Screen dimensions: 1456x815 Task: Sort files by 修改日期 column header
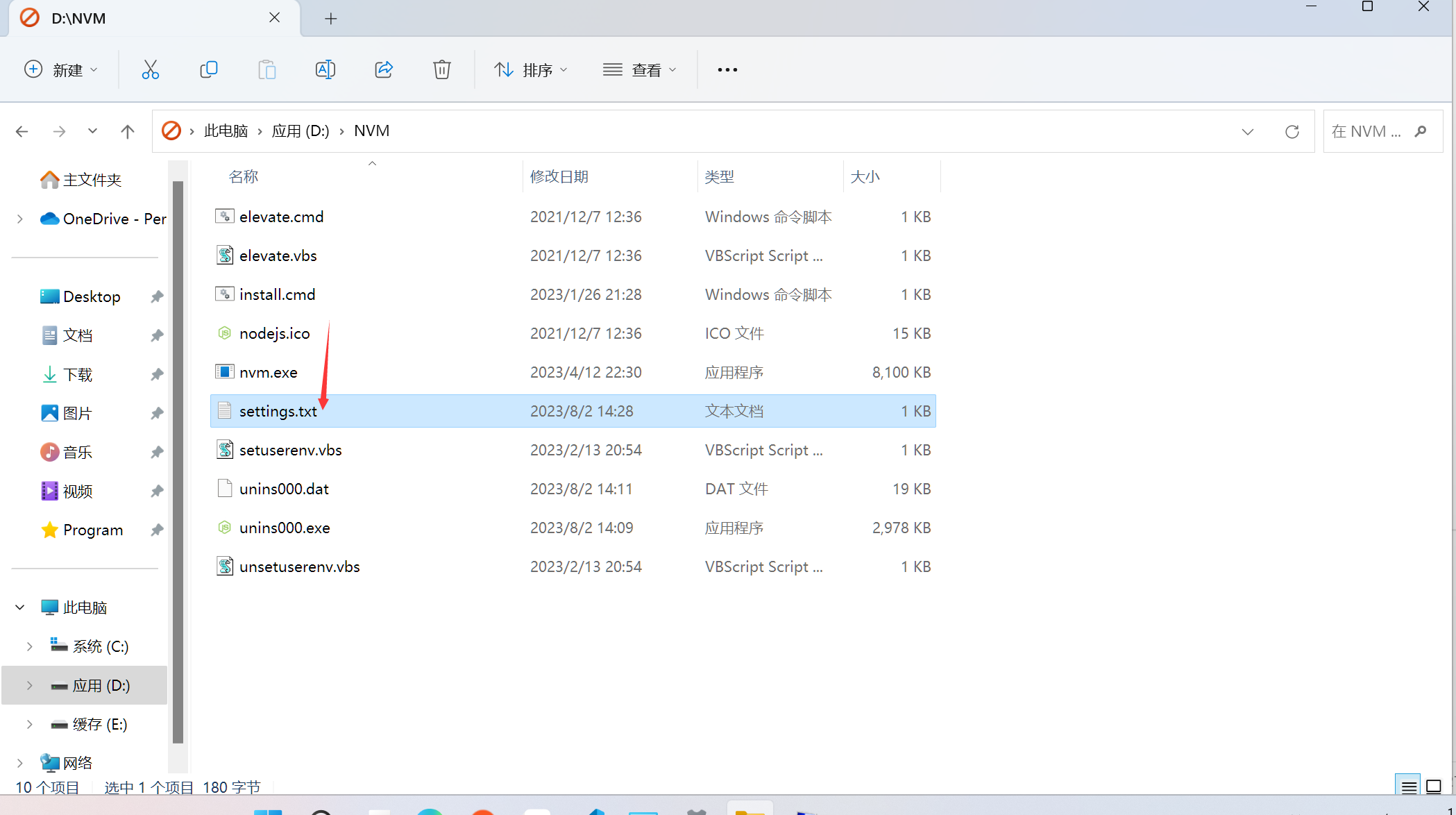tap(559, 176)
